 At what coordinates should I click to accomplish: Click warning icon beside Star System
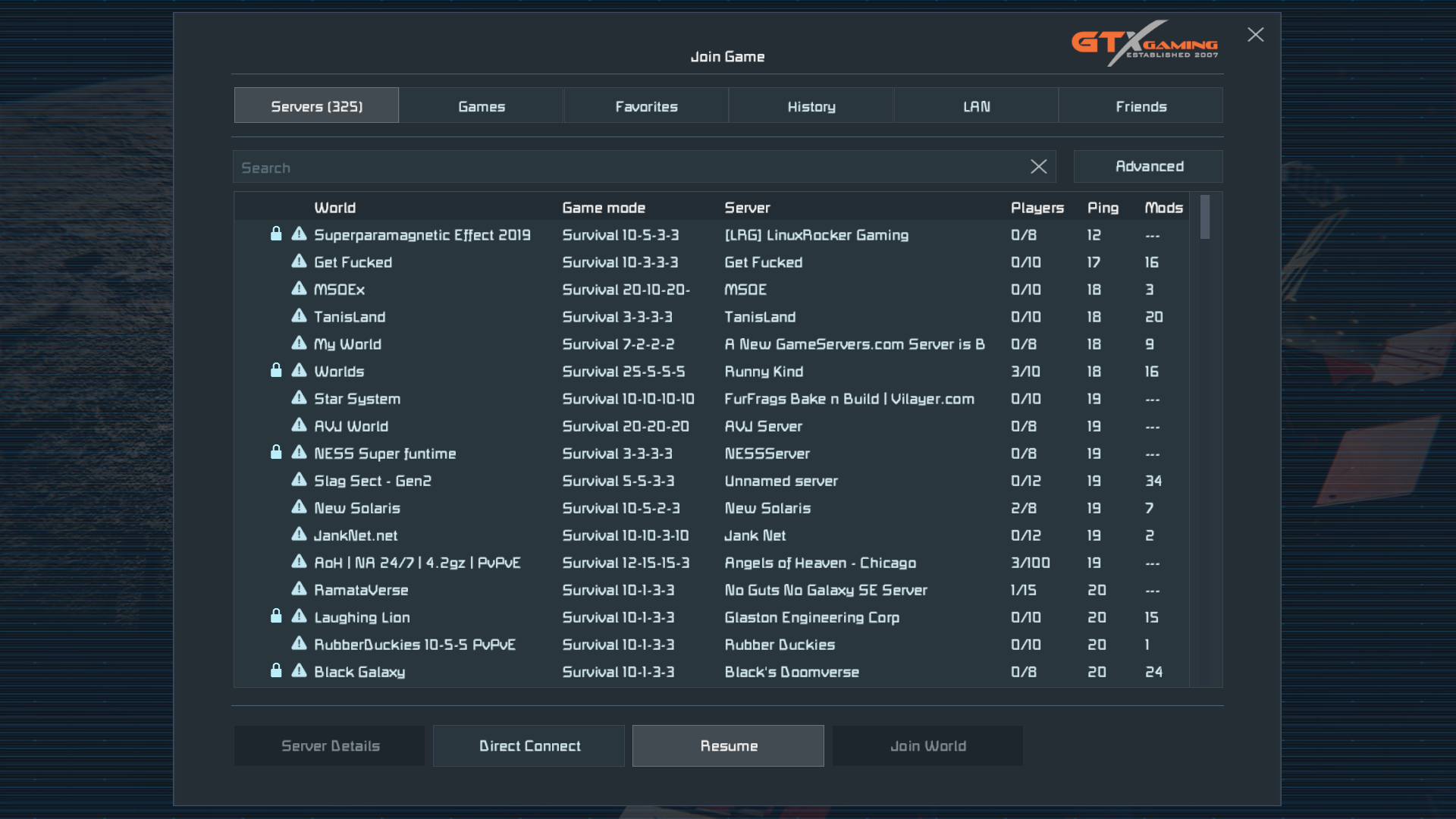(x=299, y=397)
